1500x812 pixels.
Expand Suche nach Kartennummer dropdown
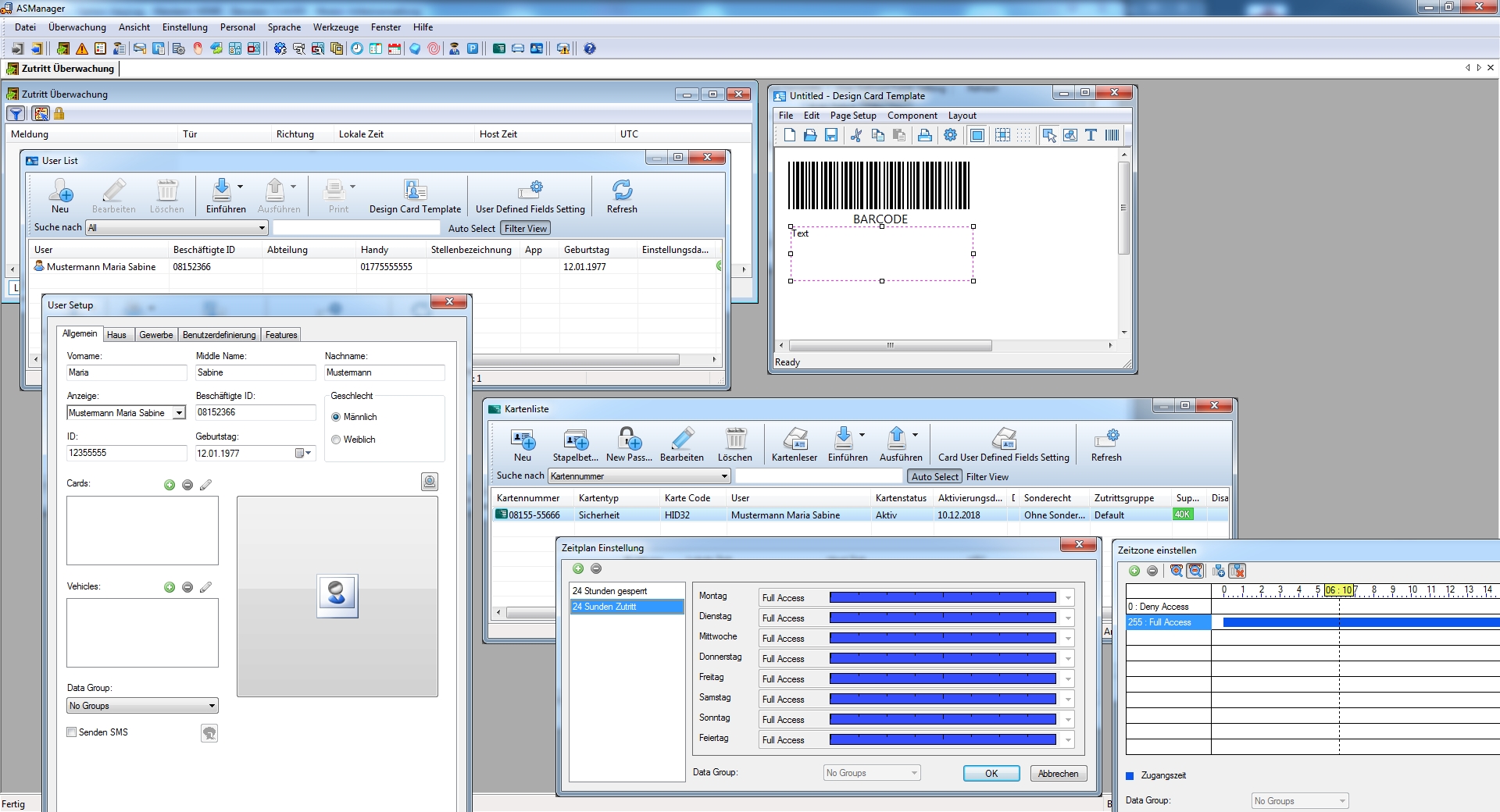724,476
